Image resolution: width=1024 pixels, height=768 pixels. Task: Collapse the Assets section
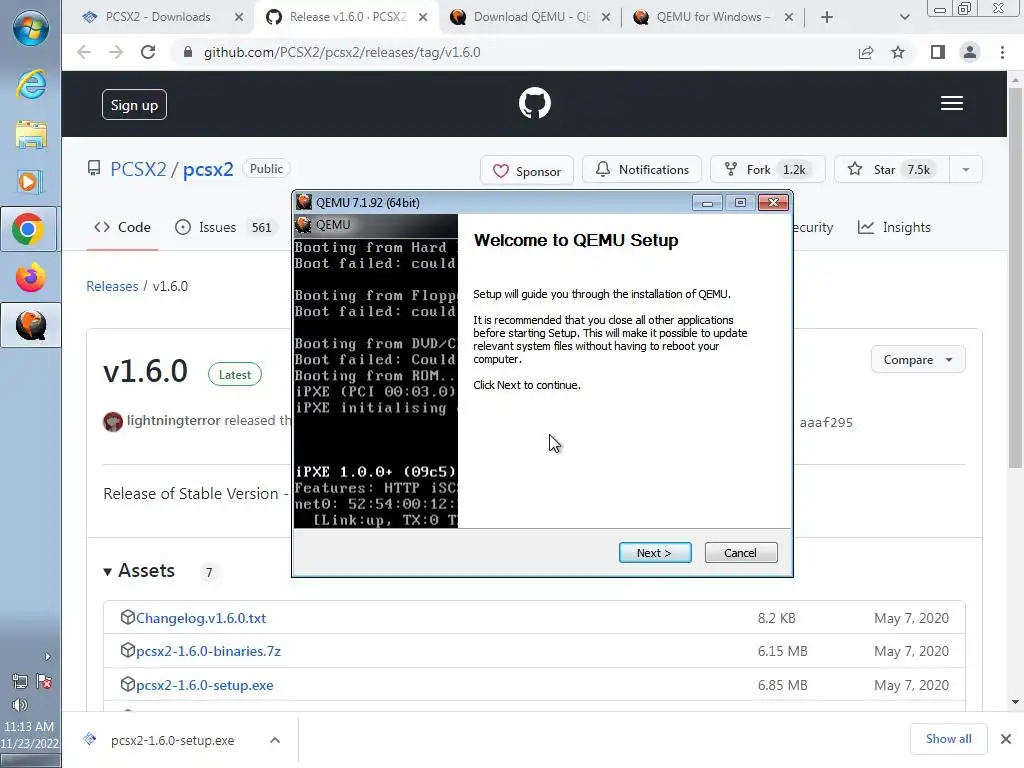coord(139,571)
